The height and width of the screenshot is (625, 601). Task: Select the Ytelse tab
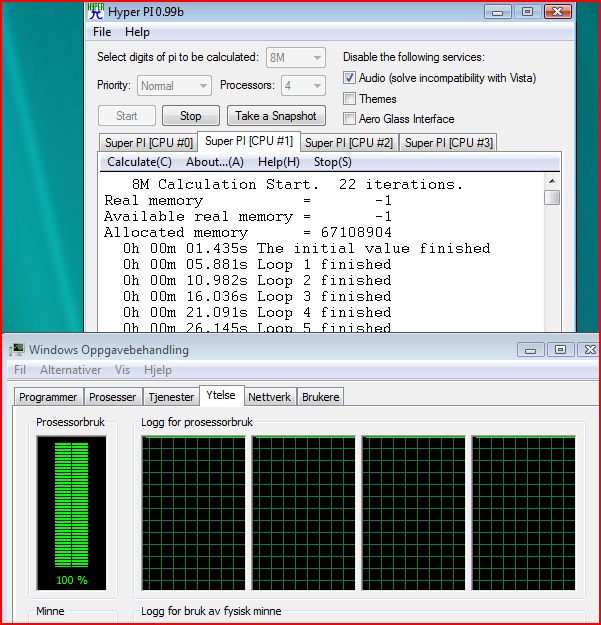tap(221, 395)
